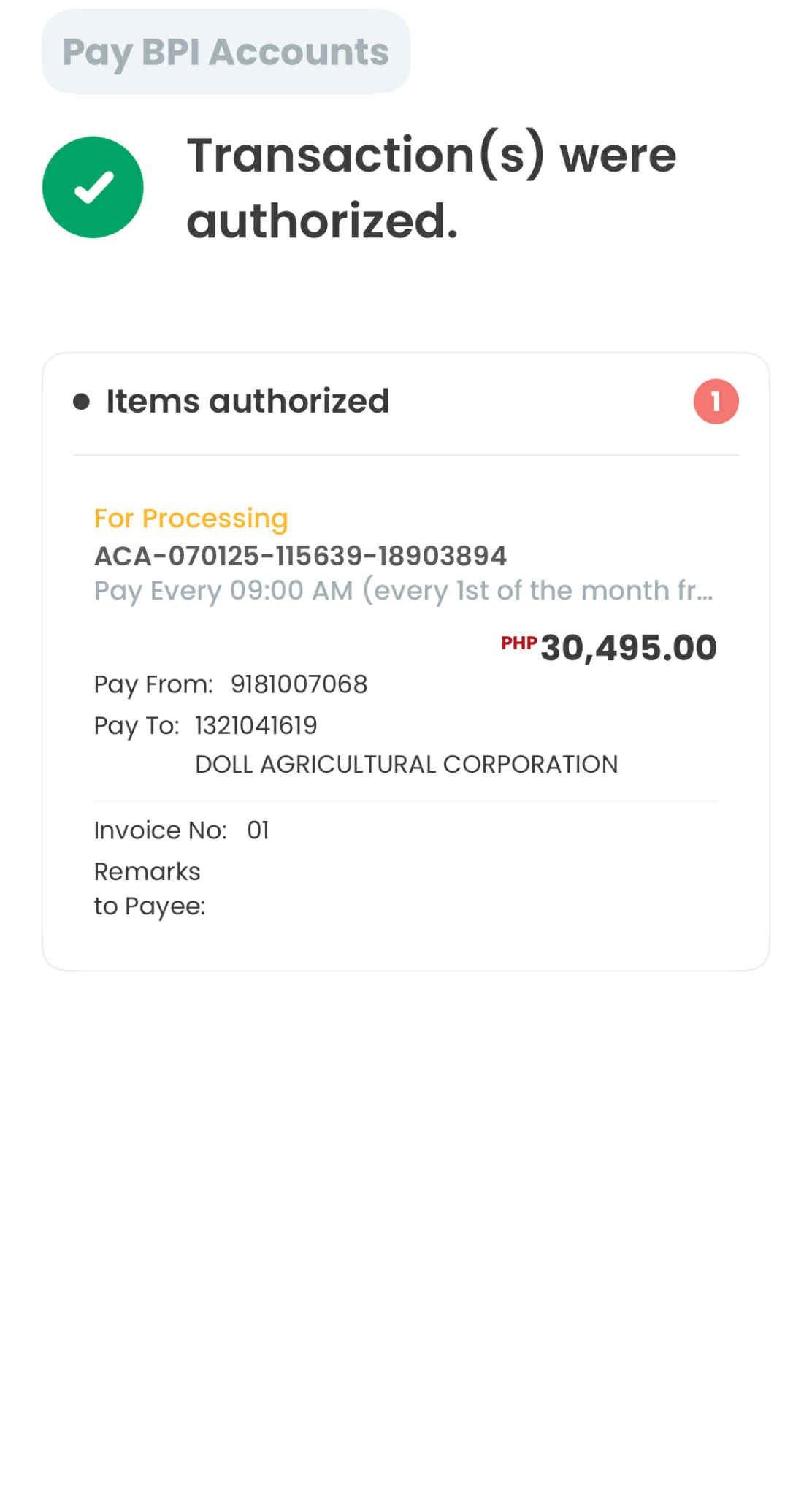
Task: Click the Remarks to Payee field label
Action: click(149, 888)
